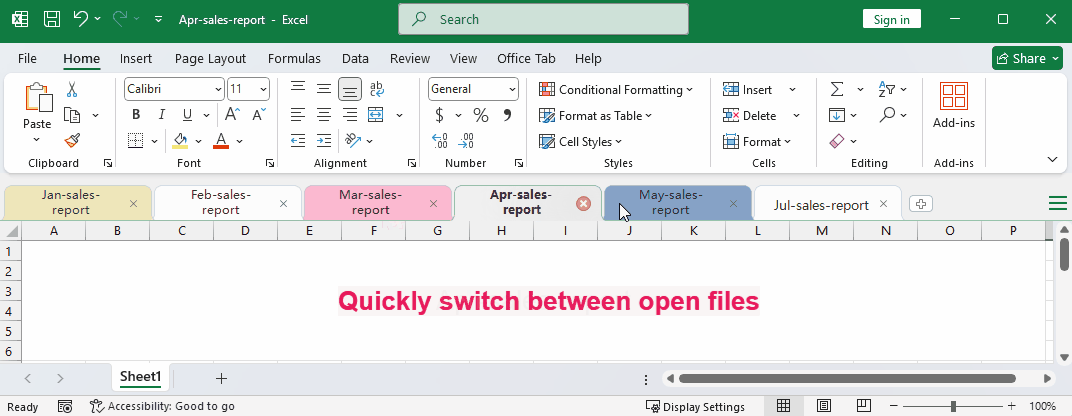The width and height of the screenshot is (1072, 416).
Task: Expand the Conditional Formatting dropdown
Action: [x=615, y=89]
